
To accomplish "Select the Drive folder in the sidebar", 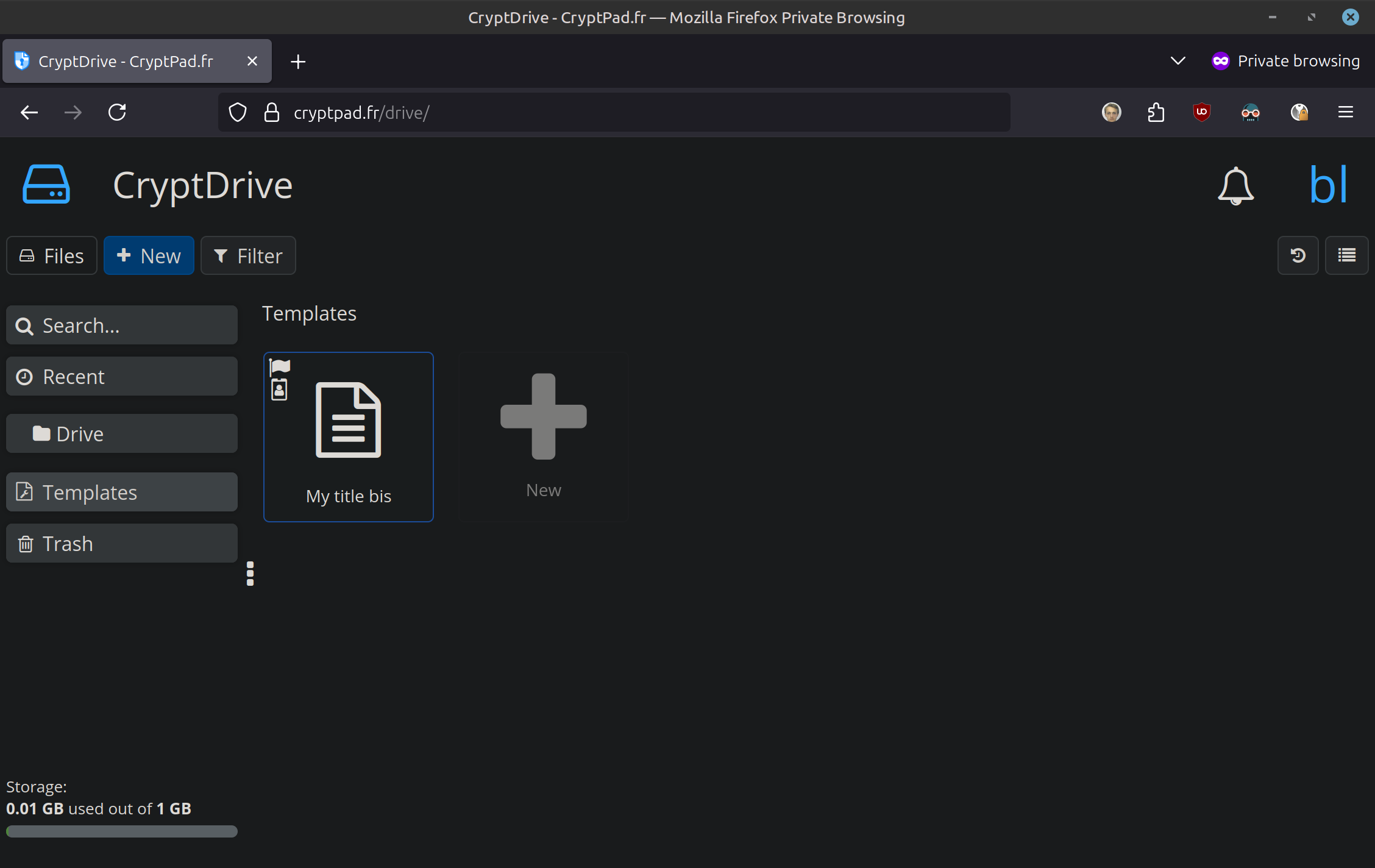I will [x=122, y=434].
